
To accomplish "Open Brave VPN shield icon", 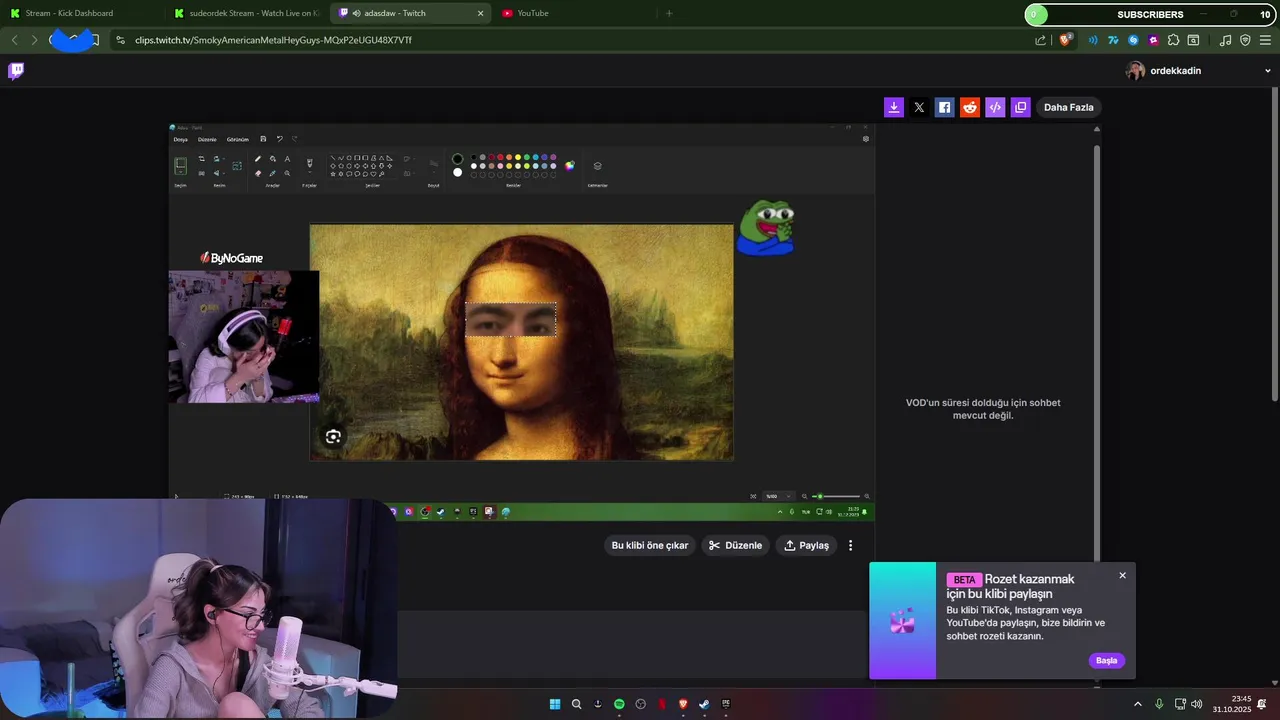I will point(1245,40).
